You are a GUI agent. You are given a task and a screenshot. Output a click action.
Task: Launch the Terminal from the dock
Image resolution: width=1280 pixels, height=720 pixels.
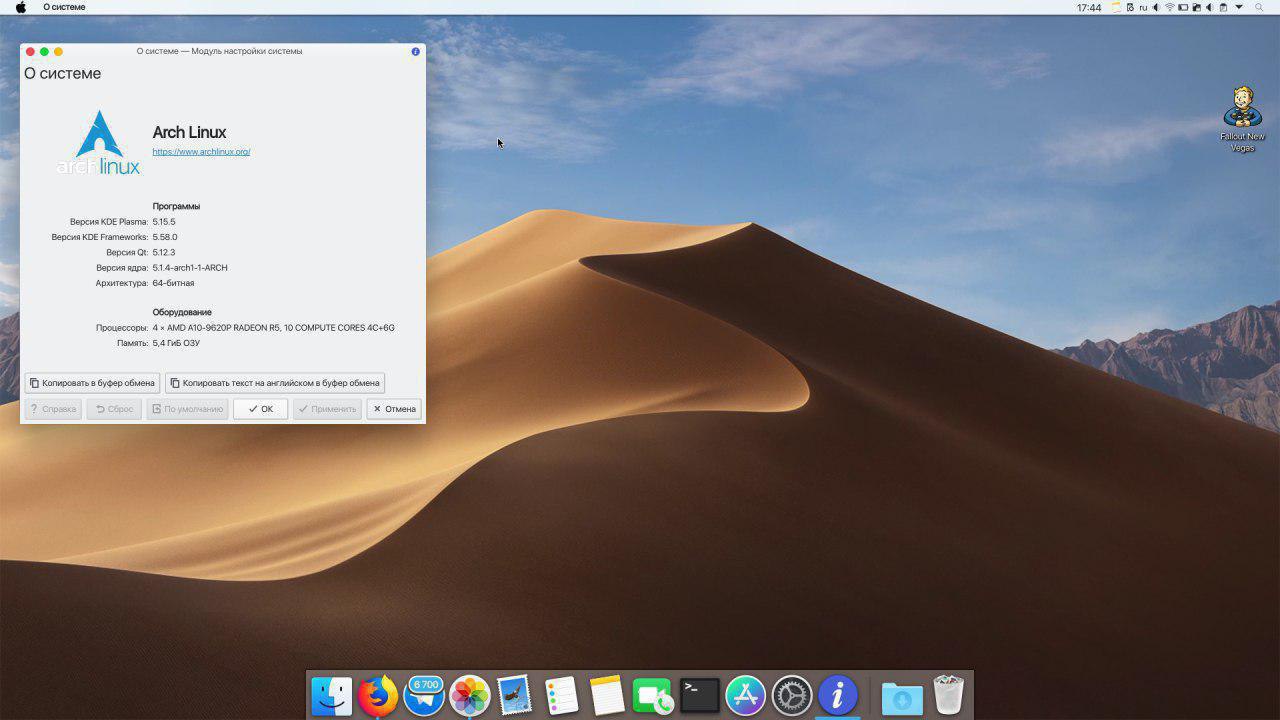pos(700,695)
